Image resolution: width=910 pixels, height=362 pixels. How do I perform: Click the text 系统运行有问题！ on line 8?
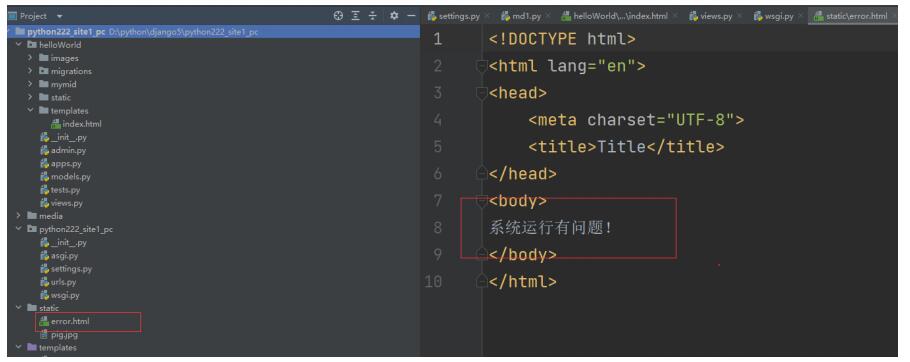coord(551,227)
